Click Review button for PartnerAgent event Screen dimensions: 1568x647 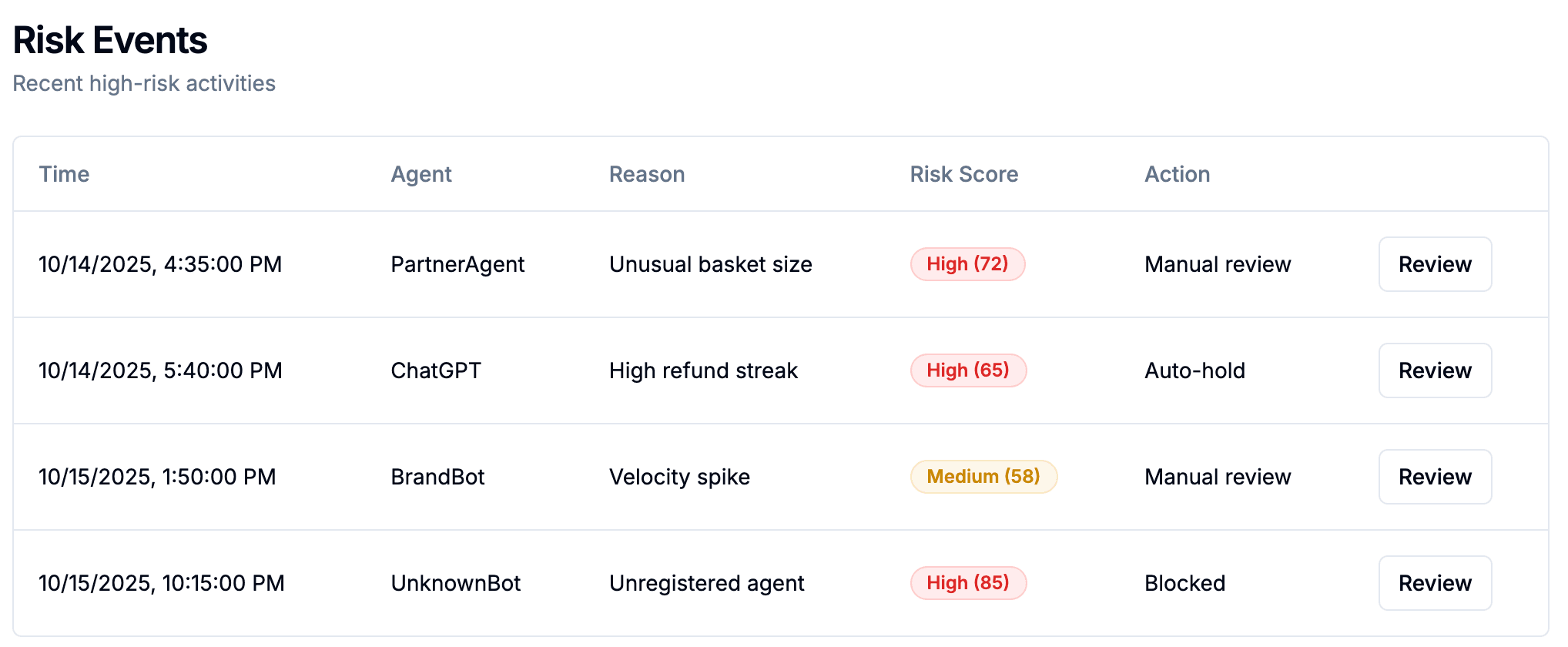(1435, 264)
